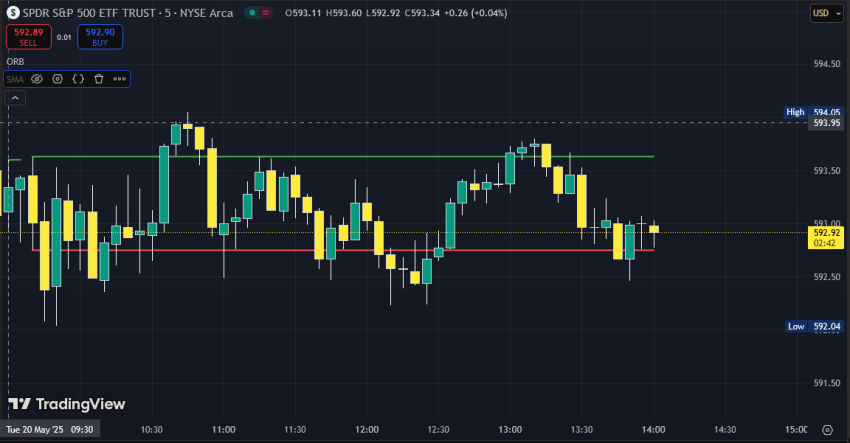Open the USD currency dropdown

click(827, 13)
